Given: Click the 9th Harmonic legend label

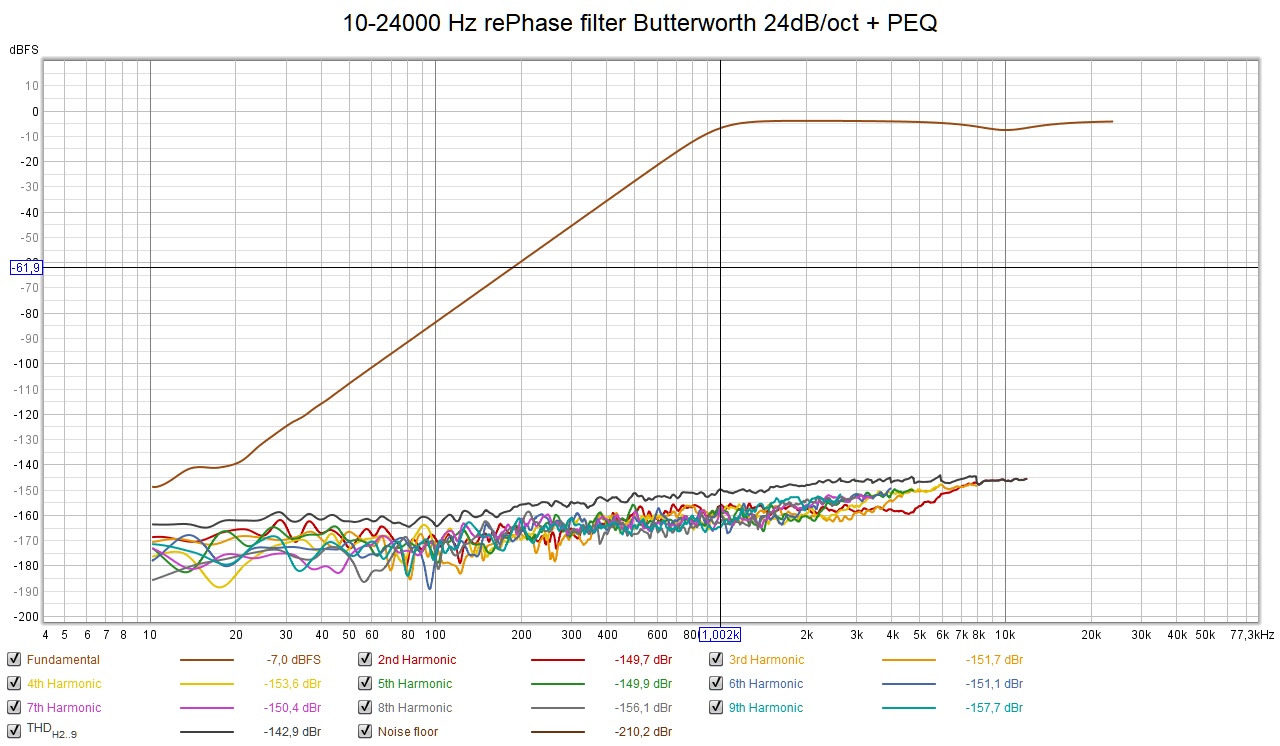Looking at the screenshot, I should 766,708.
